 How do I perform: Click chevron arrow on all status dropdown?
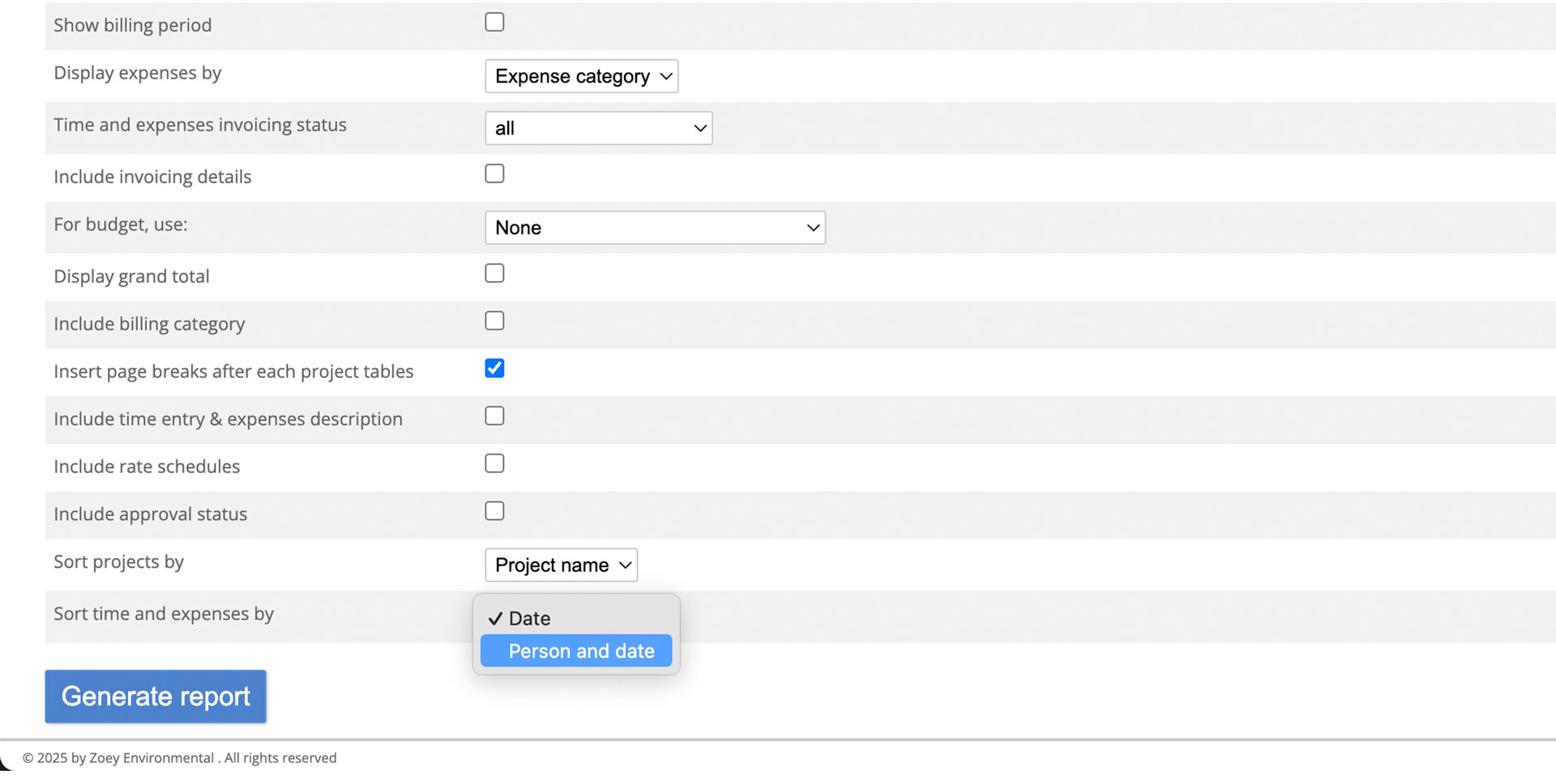(x=700, y=129)
